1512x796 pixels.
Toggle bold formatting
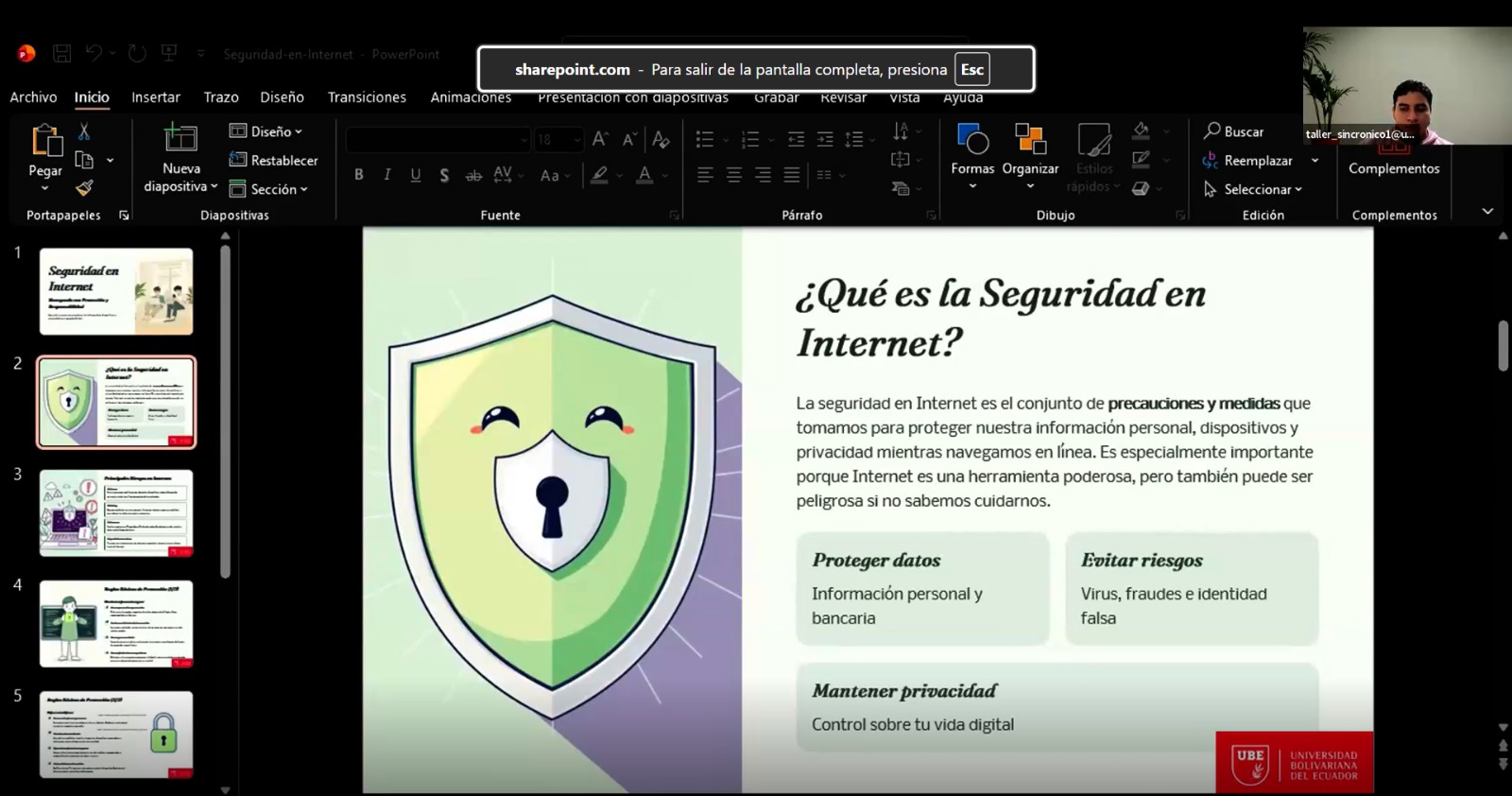[359, 175]
